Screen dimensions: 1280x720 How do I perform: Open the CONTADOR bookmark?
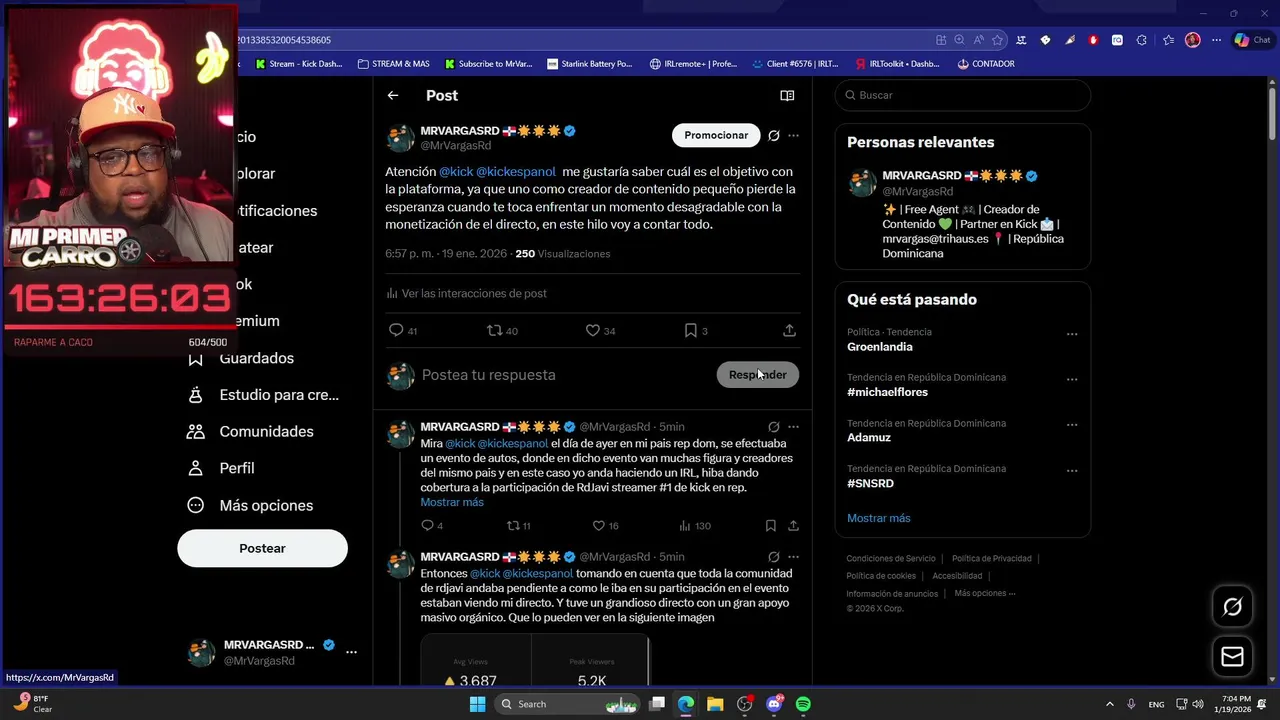tap(985, 64)
